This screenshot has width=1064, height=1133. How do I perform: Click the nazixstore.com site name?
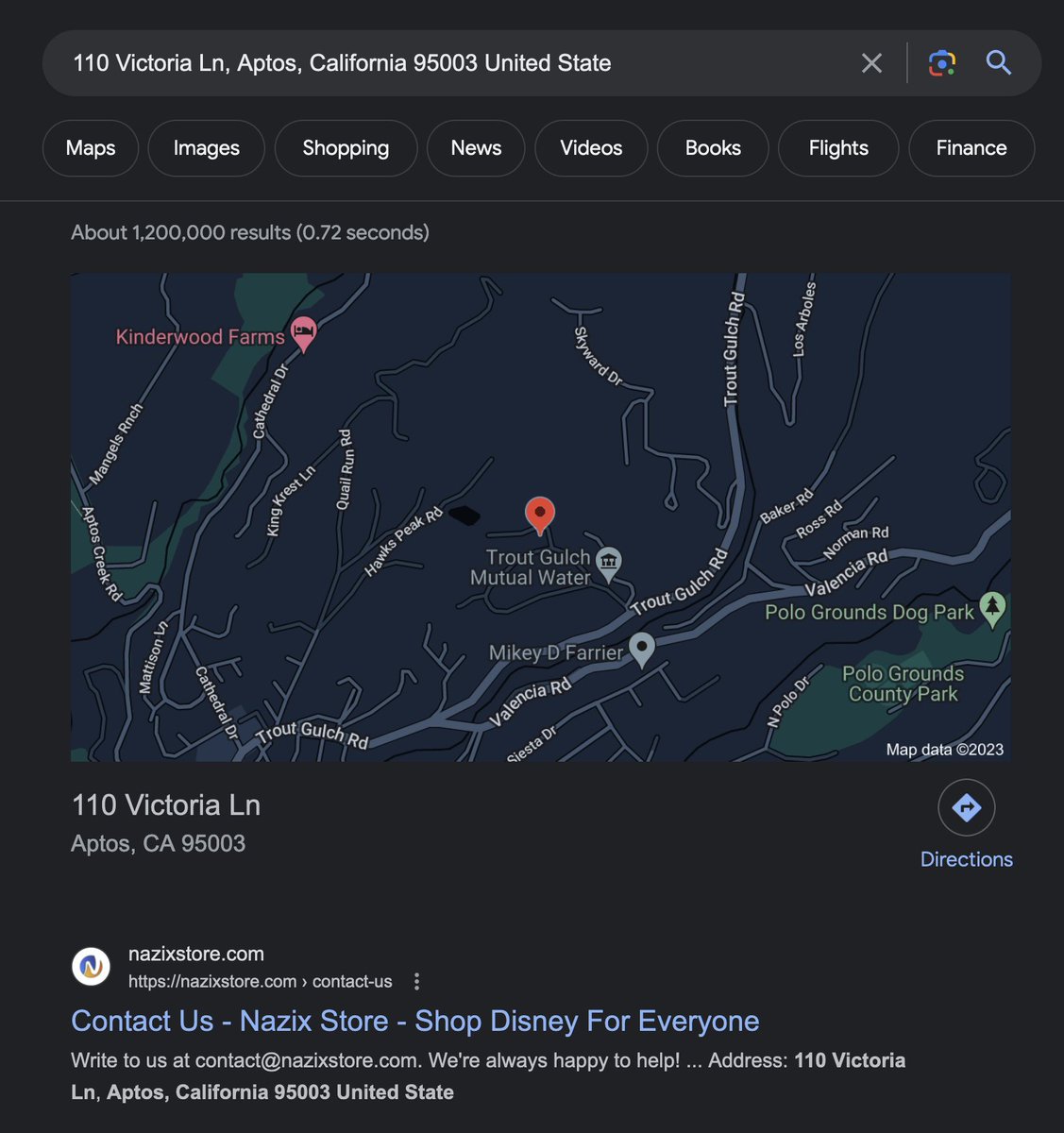pos(196,954)
